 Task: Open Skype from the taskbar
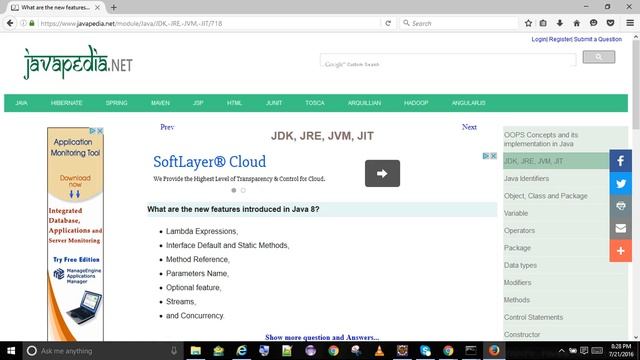point(425,351)
